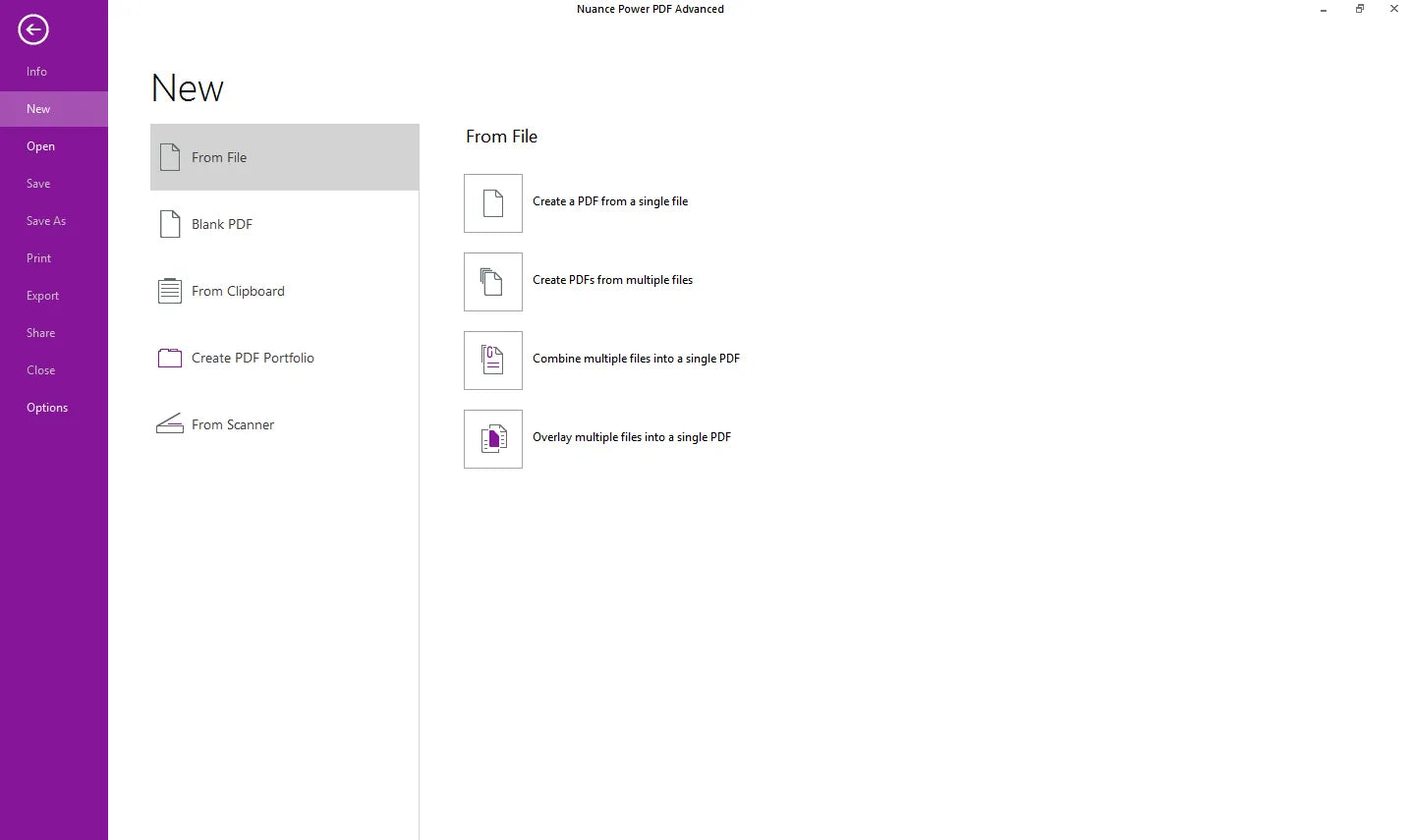Open the Options dialog
The width and height of the screenshot is (1412, 840).
coord(46,407)
